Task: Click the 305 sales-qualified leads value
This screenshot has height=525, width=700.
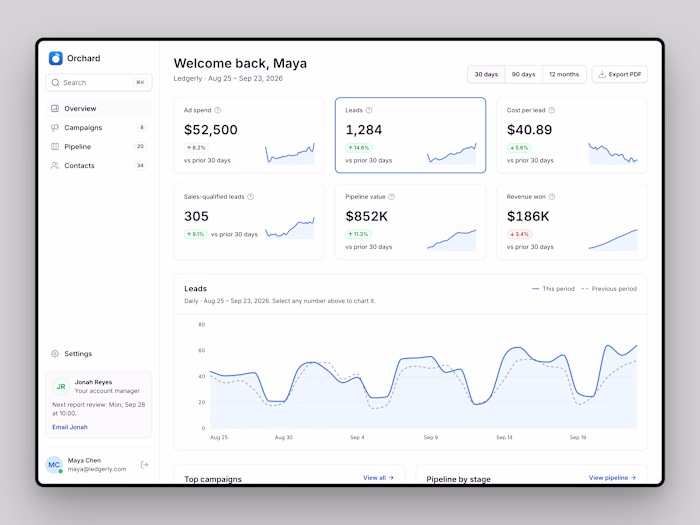Action: click(x=196, y=217)
